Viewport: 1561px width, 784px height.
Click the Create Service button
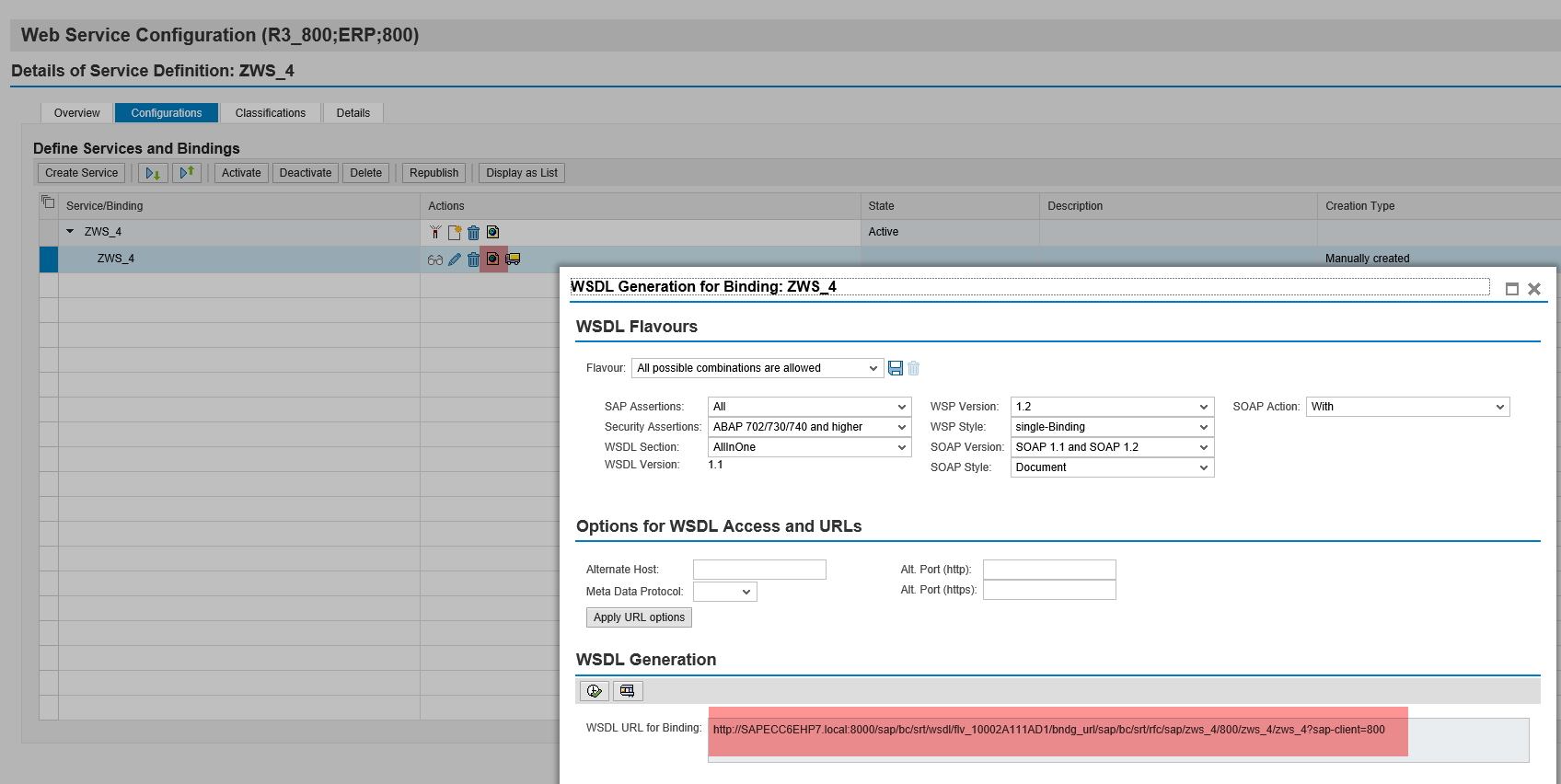click(x=82, y=173)
